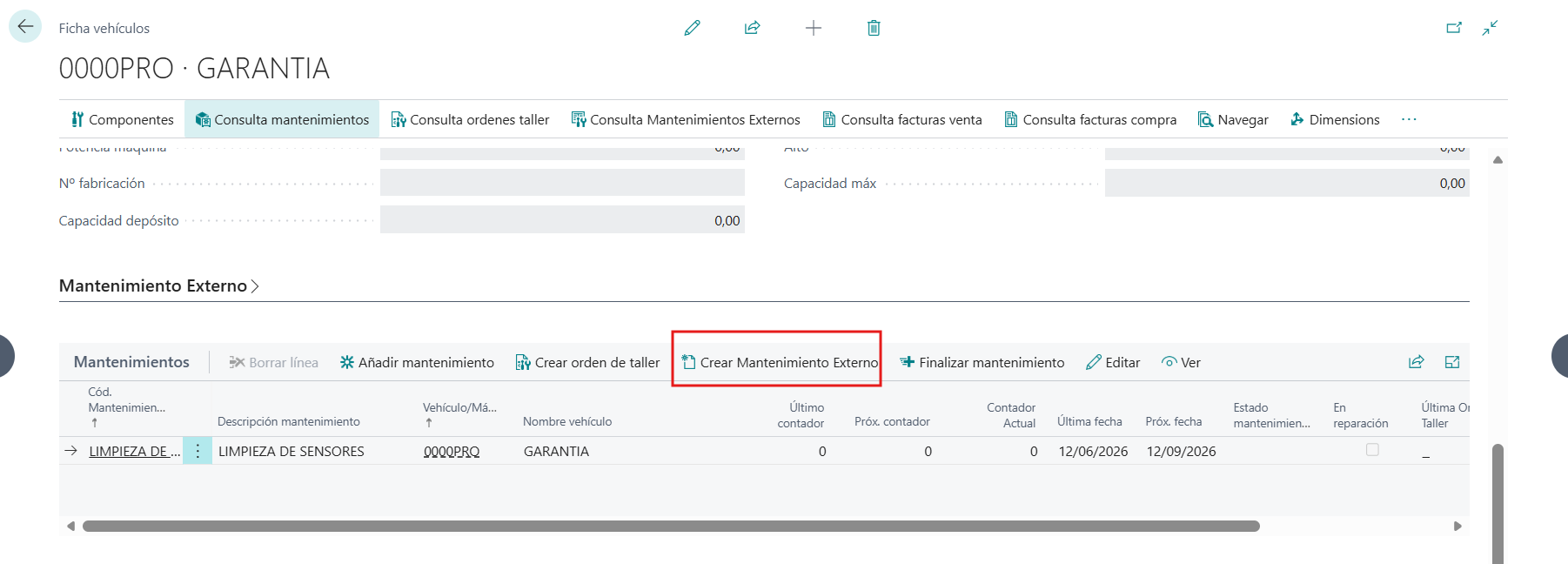Delete record using trash icon
Image resolution: width=1568 pixels, height=564 pixels.
click(874, 28)
